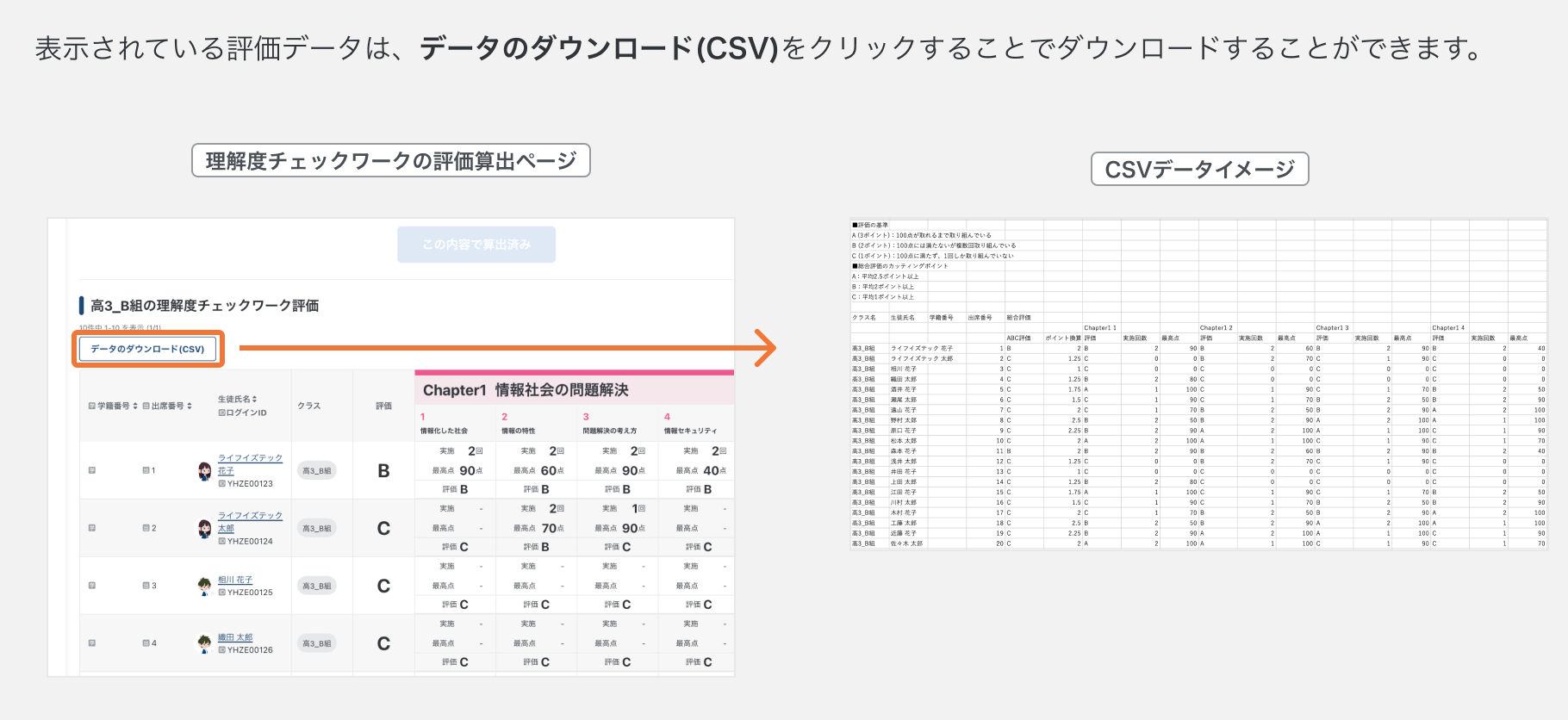Screen dimensions: 1568x720
Task: Click login ID text YHZE00123
Action: [250, 484]
